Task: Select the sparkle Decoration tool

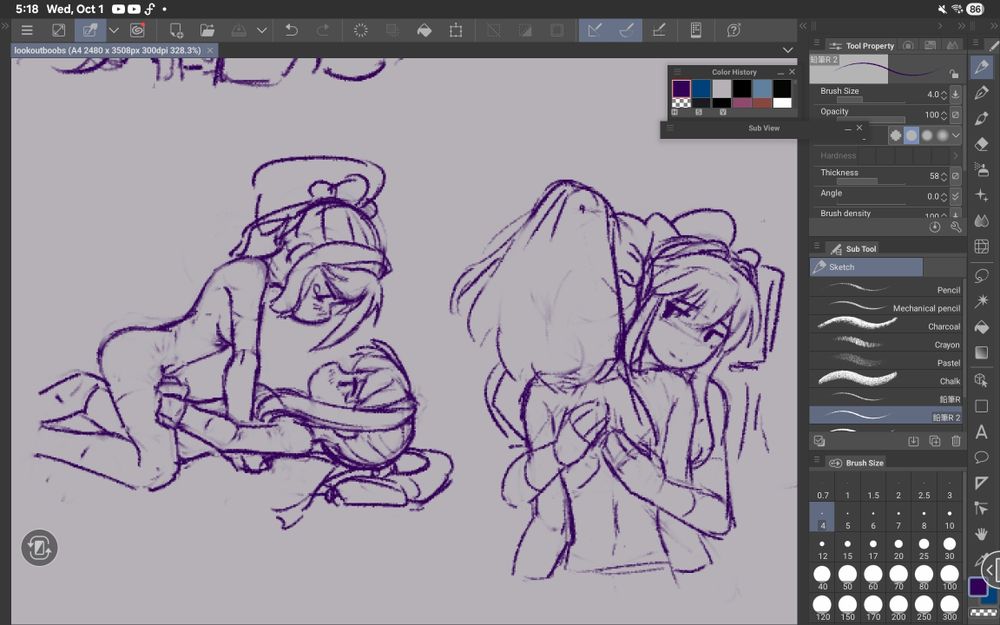Action: coord(982,195)
